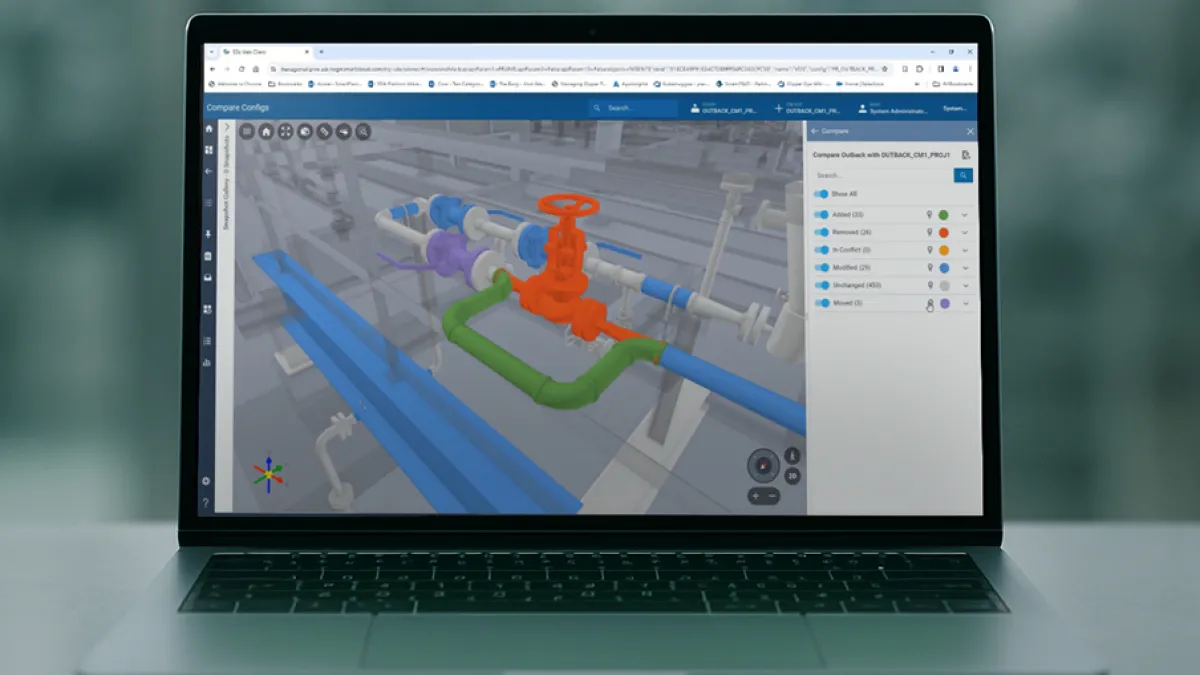The image size is (1200, 675).
Task: Switch to the active browser tab
Action: tap(246, 51)
